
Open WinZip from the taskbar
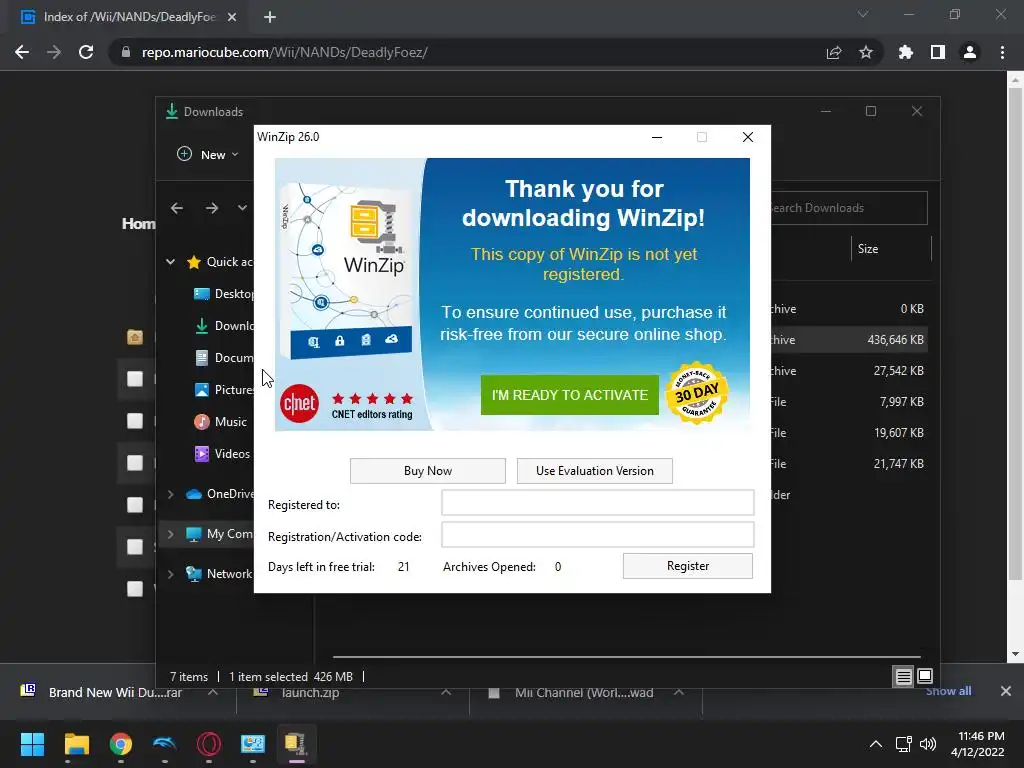(296, 744)
